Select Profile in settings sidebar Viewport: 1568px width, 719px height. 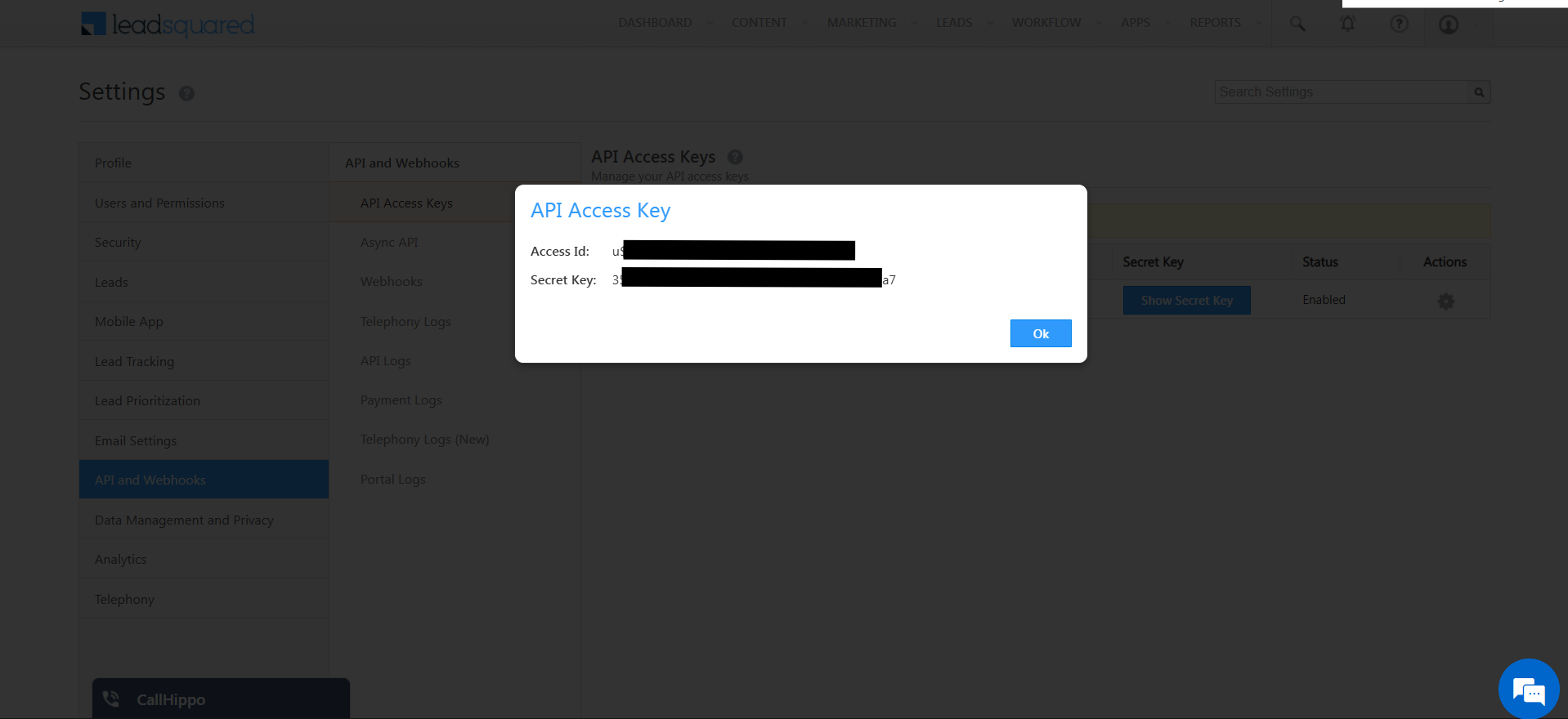pos(204,163)
